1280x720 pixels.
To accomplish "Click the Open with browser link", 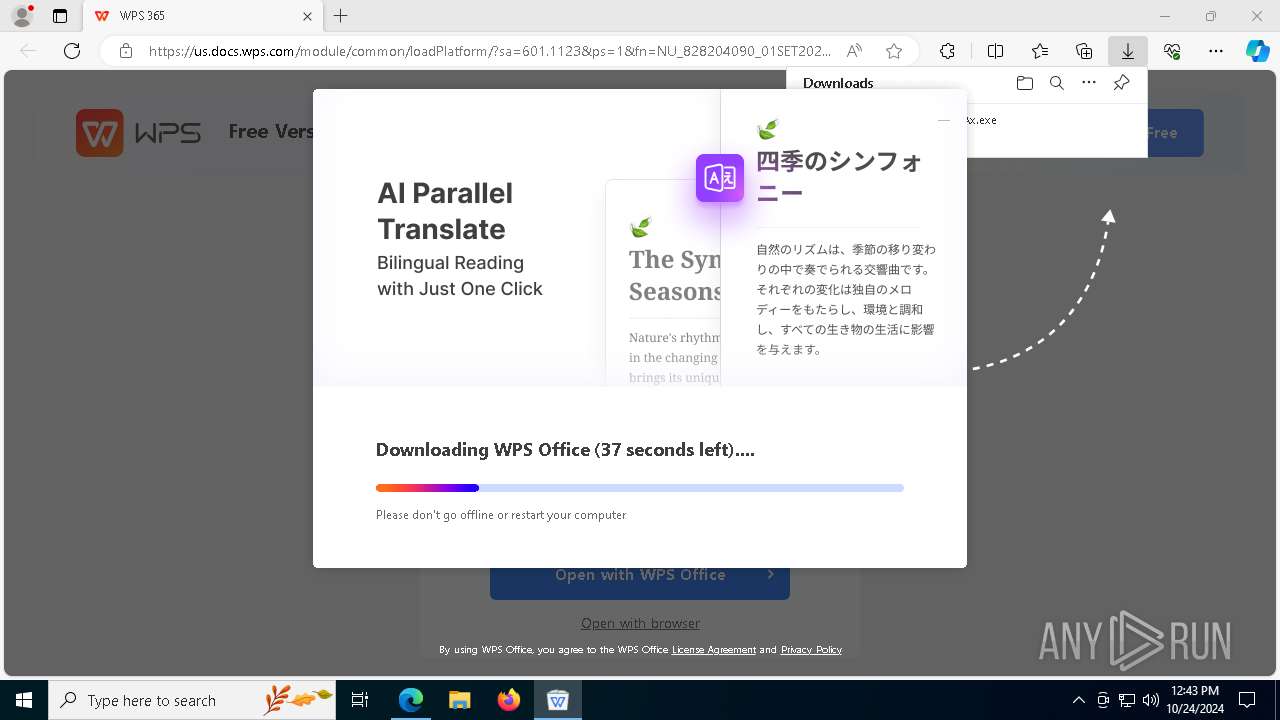I will pos(640,623).
